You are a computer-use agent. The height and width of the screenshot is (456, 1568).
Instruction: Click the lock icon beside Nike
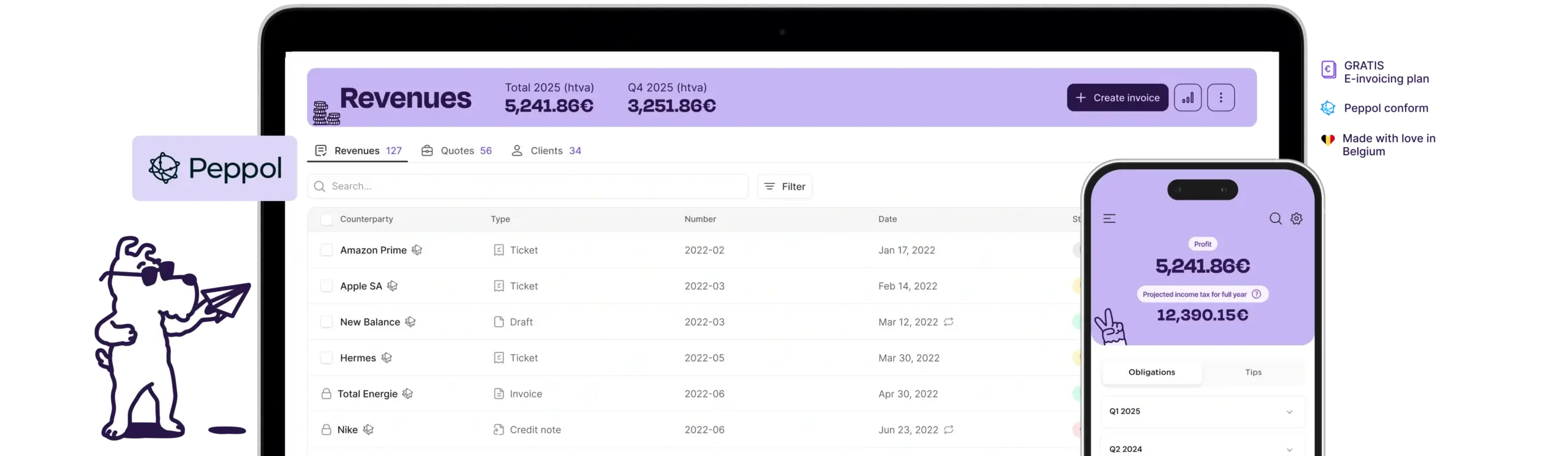[326, 430]
